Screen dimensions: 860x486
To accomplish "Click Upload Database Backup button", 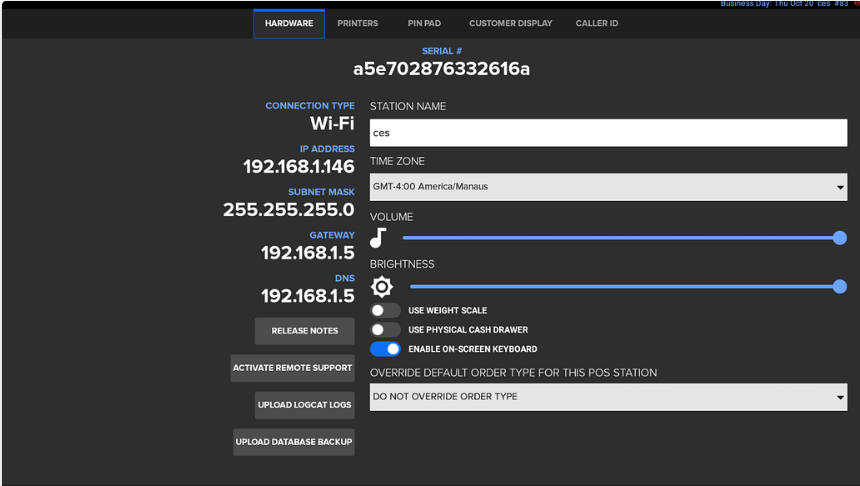I will pyautogui.click(x=294, y=442).
